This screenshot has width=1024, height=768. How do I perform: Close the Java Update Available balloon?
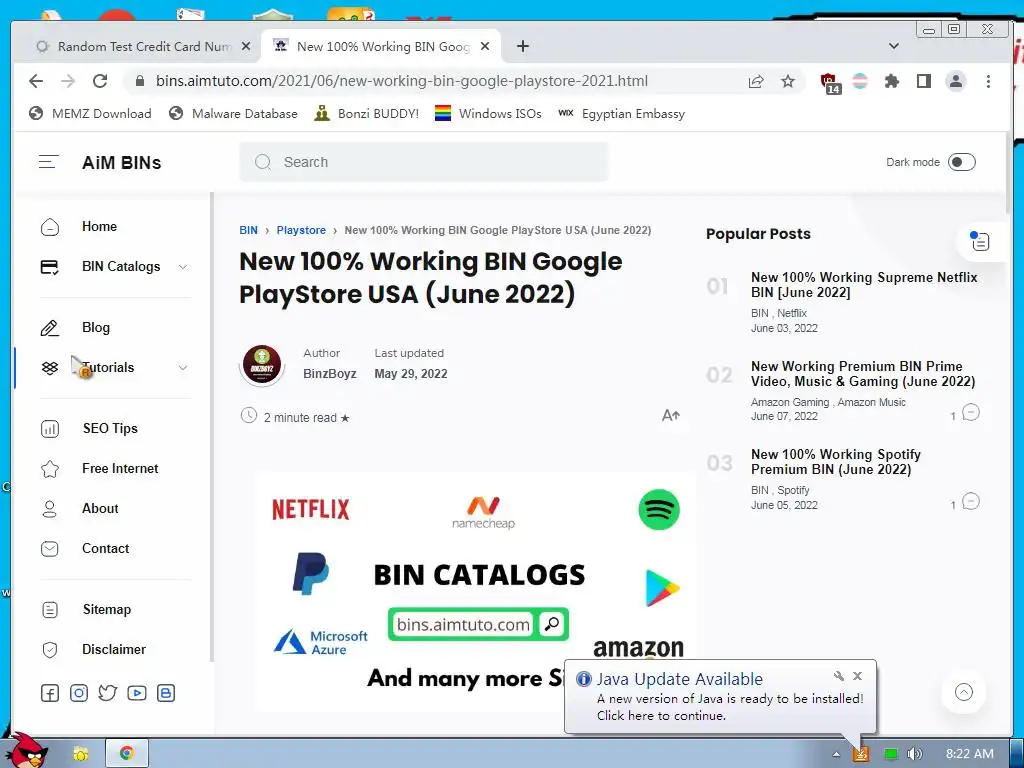[857, 676]
